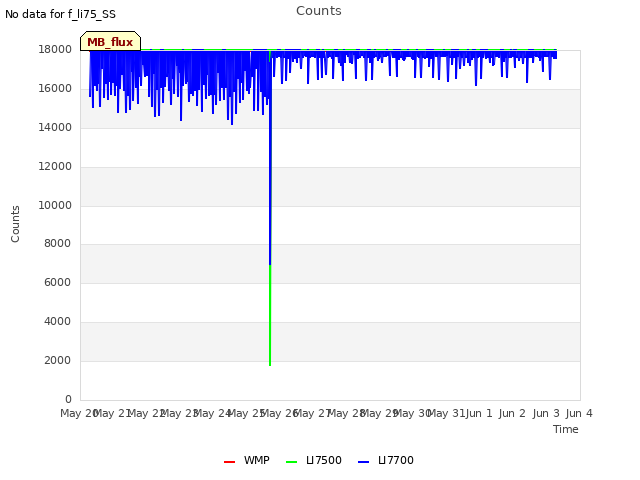Toggle the LI7700 legend entry
The height and width of the screenshot is (480, 640).
click(x=386, y=460)
